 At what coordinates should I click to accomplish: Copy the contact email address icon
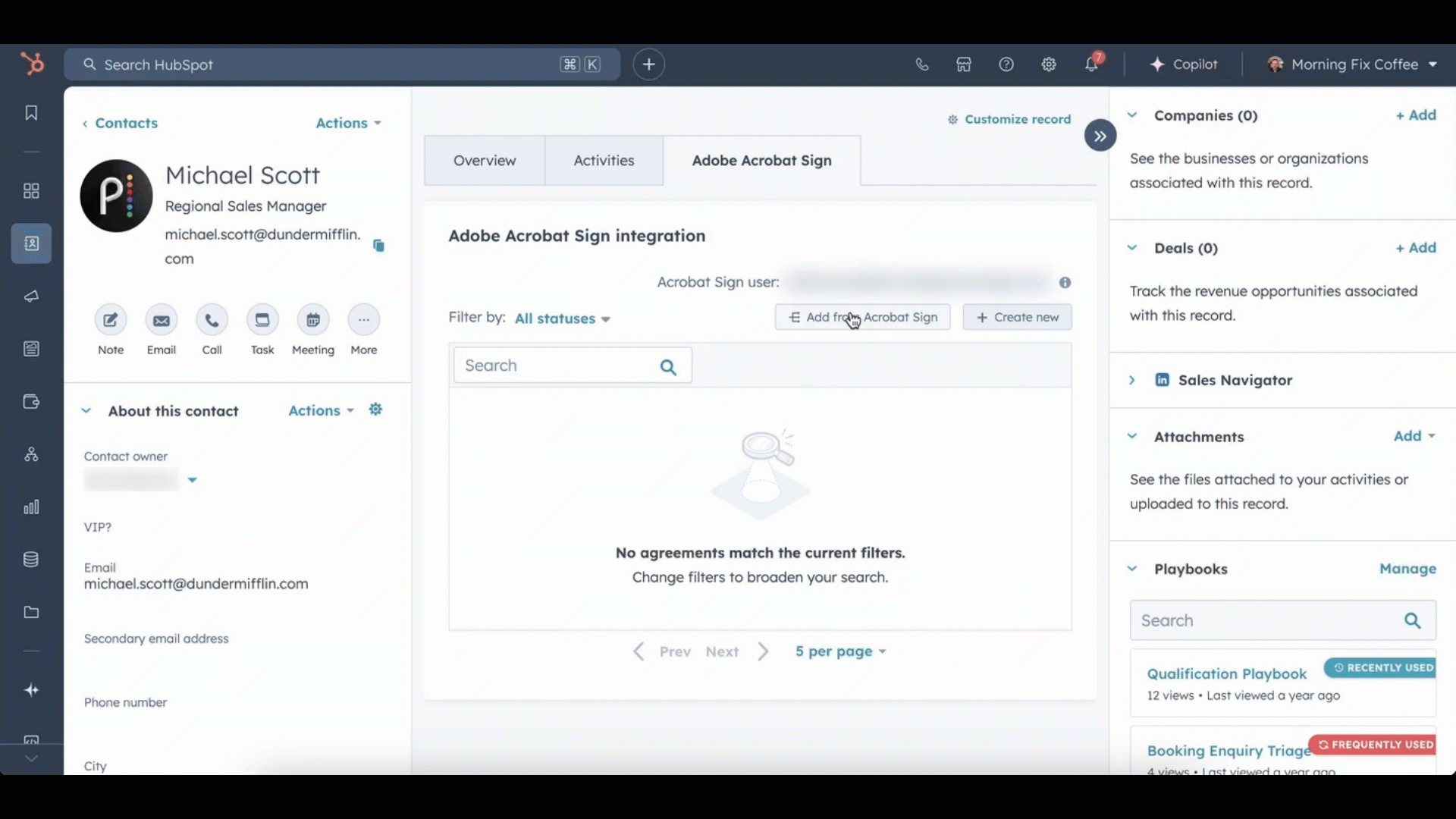coord(378,246)
